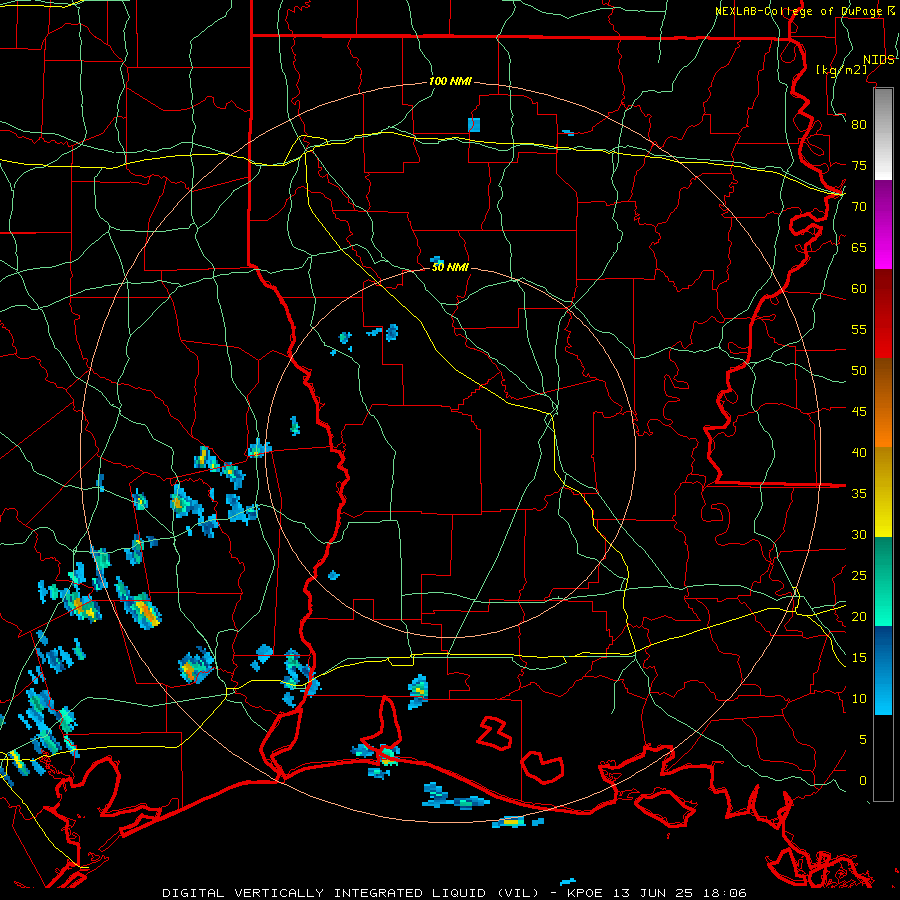Viewport: 900px width, 900px height.
Task: Select the 60 value on the color scale
Action: tap(859, 289)
